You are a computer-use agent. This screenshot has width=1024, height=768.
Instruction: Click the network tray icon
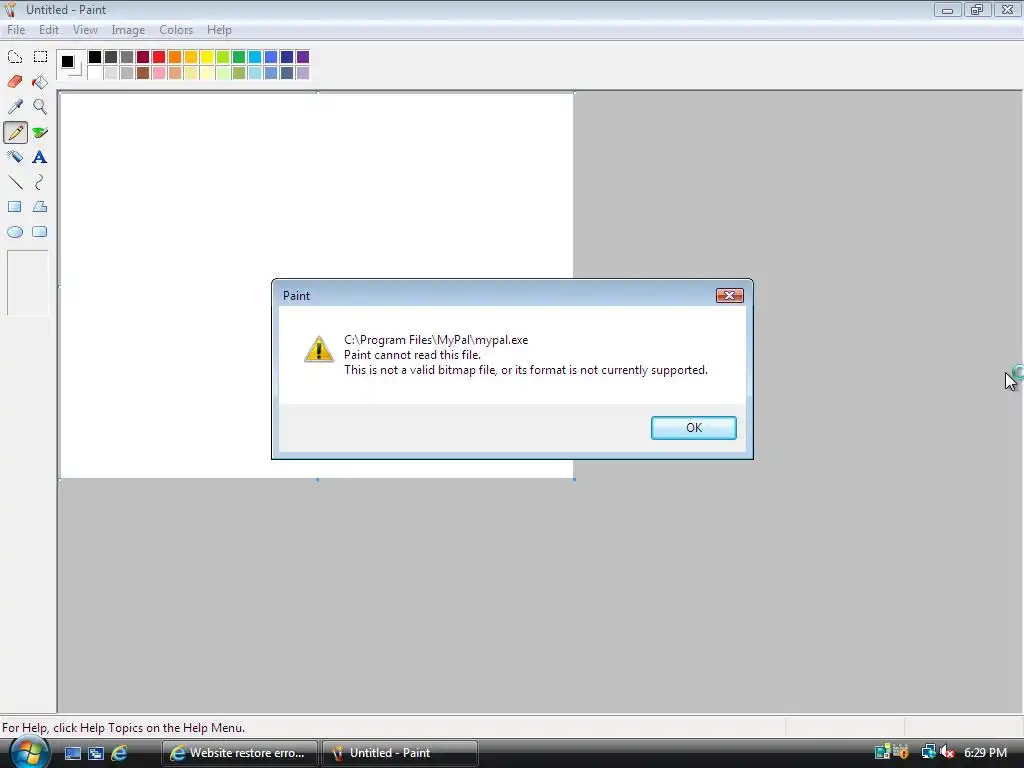pos(928,752)
